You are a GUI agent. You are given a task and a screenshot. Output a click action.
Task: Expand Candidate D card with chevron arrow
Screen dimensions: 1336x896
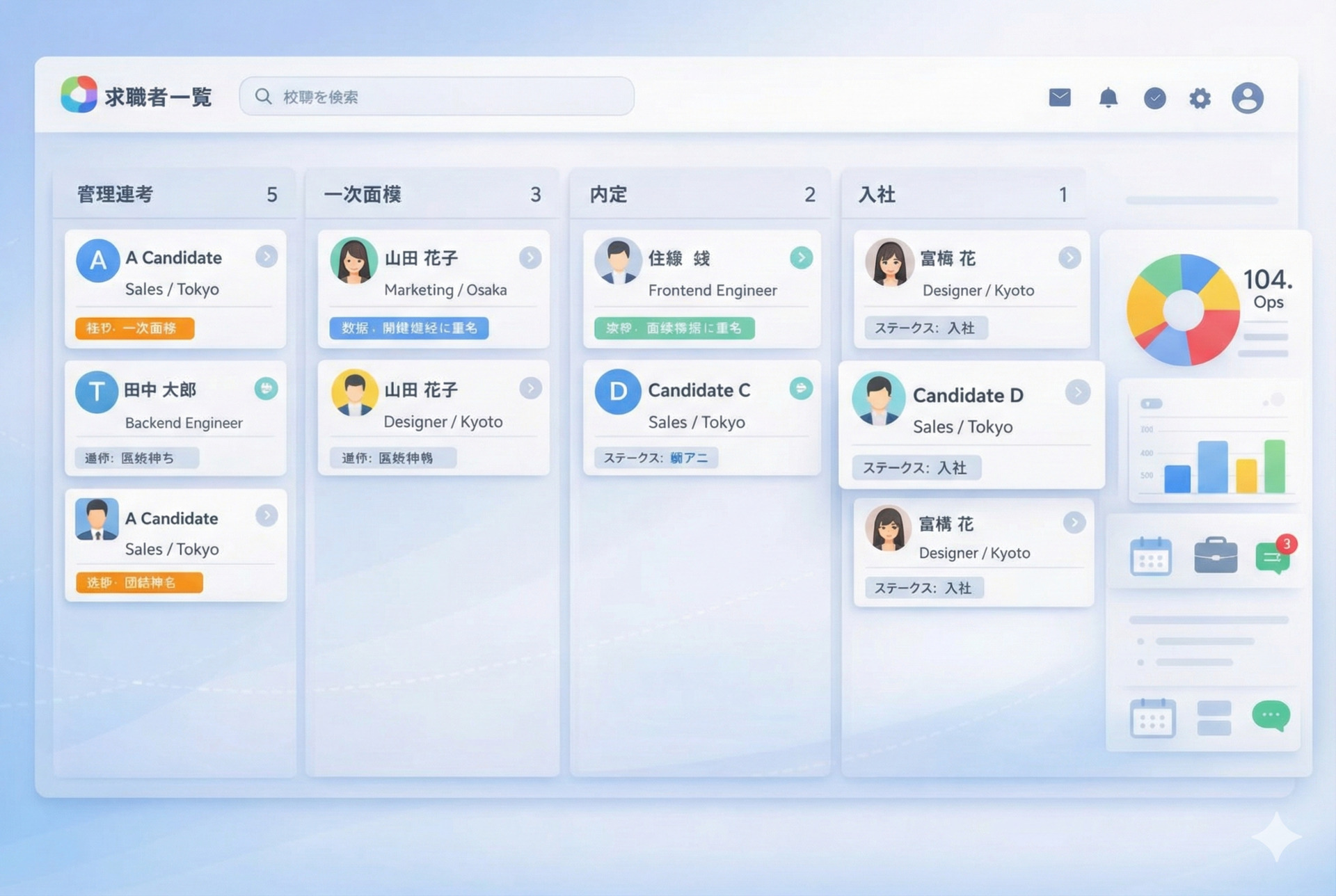1077,392
